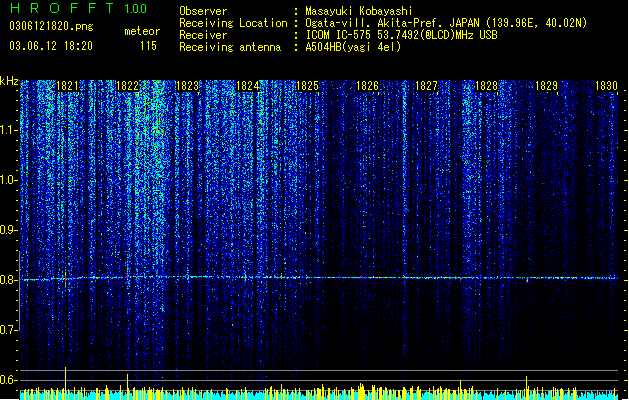The width and height of the screenshot is (629, 400).
Task: Click the 1829 time marker label
Action: pyautogui.click(x=546, y=86)
